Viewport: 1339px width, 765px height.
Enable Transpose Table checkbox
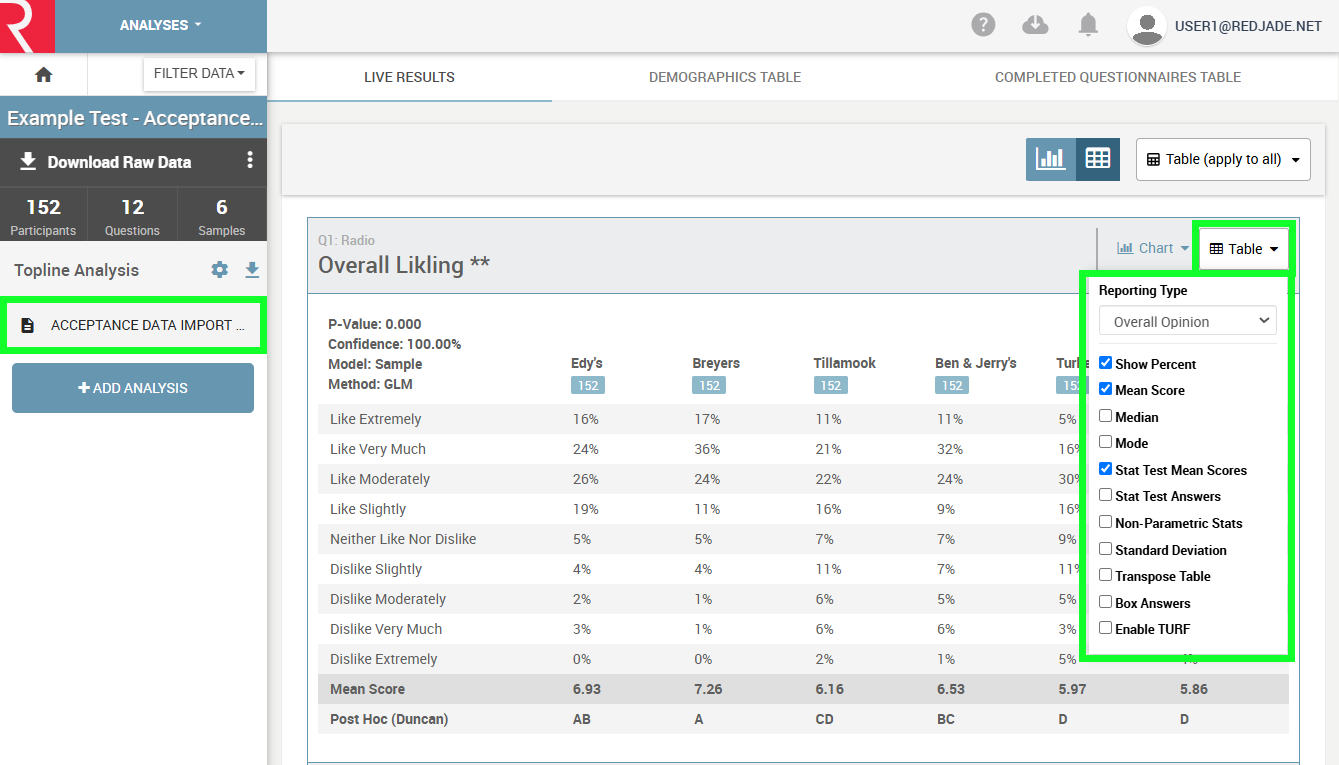pyautogui.click(x=1105, y=575)
